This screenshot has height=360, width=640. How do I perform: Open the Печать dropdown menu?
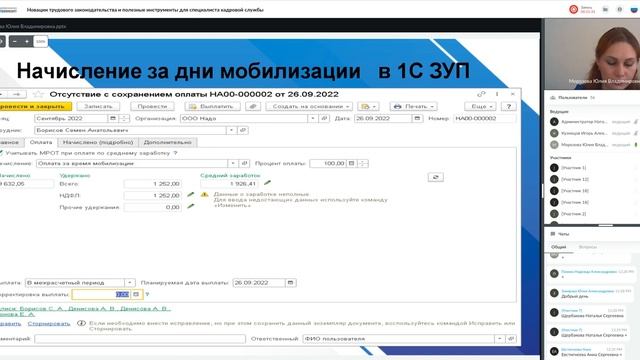point(413,107)
